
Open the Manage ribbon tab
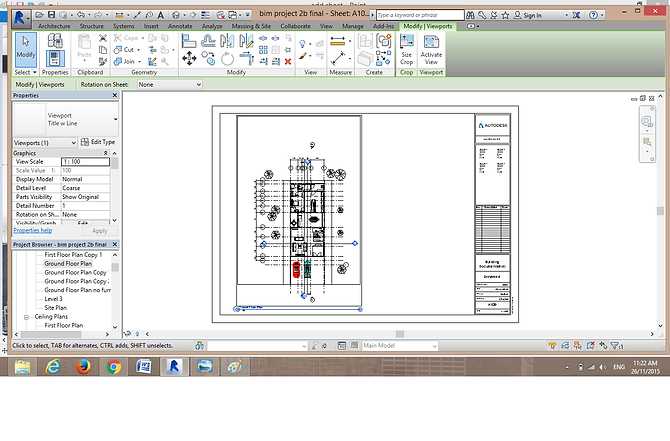tap(353, 26)
